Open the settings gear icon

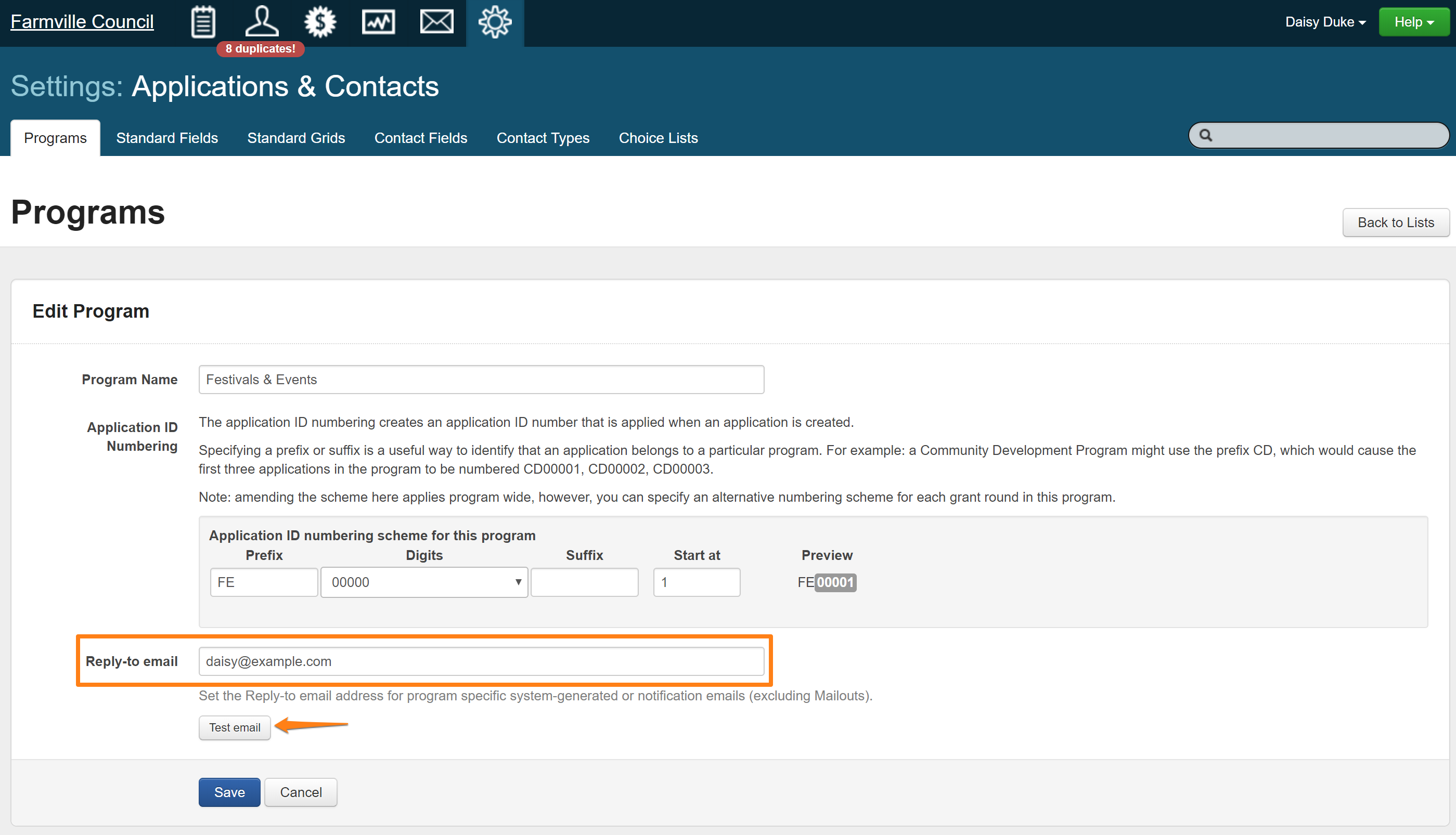[x=495, y=22]
